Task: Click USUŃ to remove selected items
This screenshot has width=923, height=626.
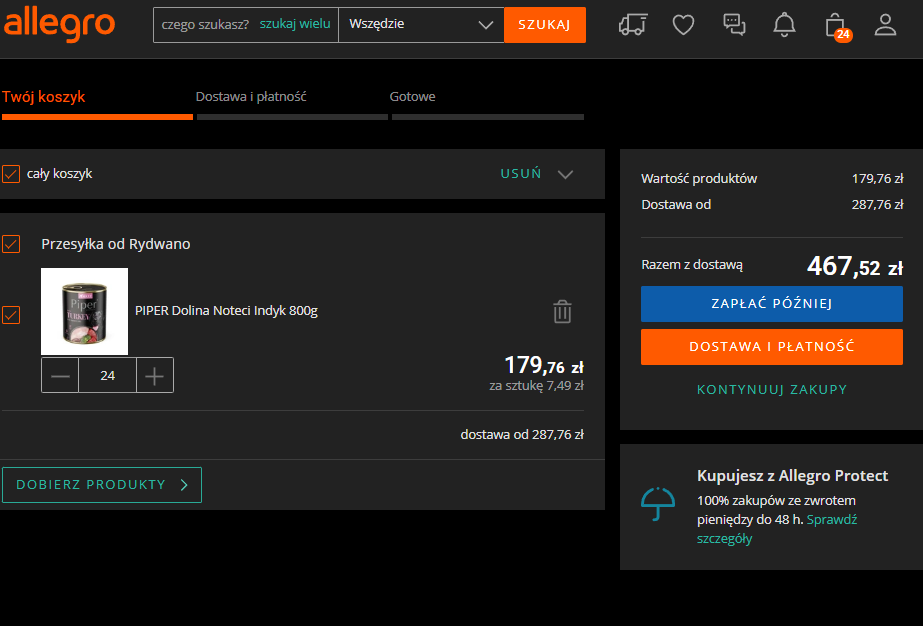Action: [521, 174]
